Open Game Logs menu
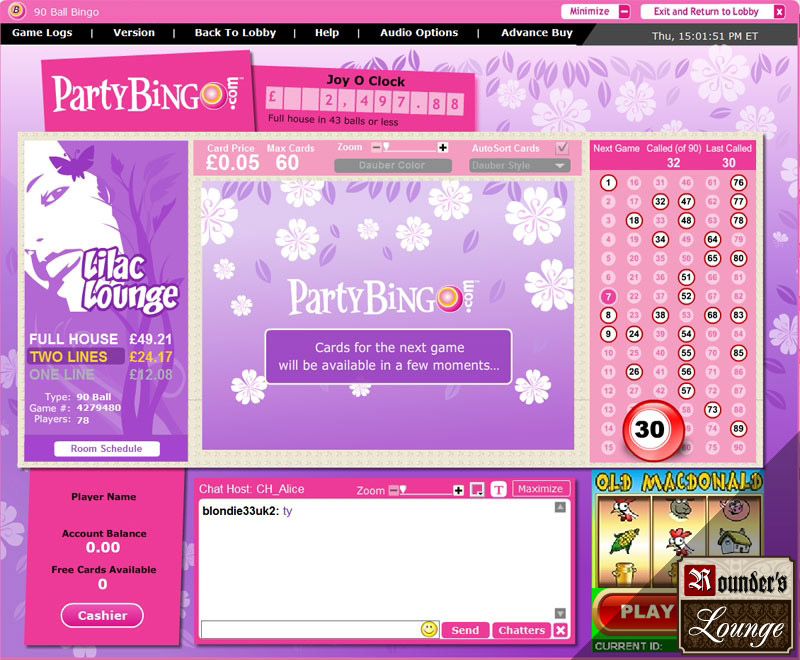The height and width of the screenshot is (660, 800). pyautogui.click(x=42, y=33)
